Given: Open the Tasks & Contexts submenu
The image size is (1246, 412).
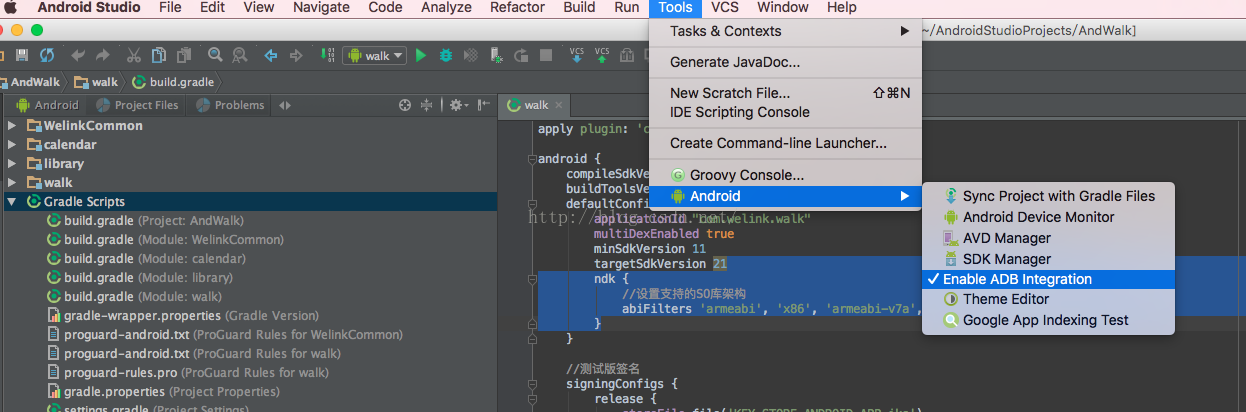Looking at the screenshot, I should (785, 31).
